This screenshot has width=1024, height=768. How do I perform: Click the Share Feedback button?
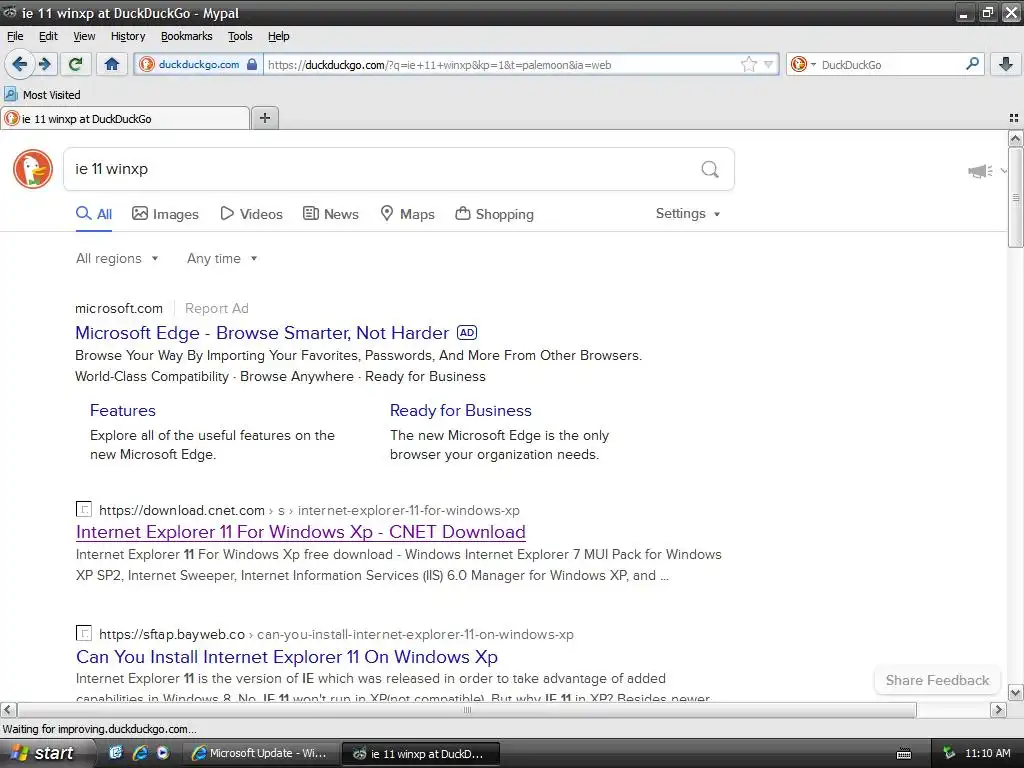tap(937, 680)
